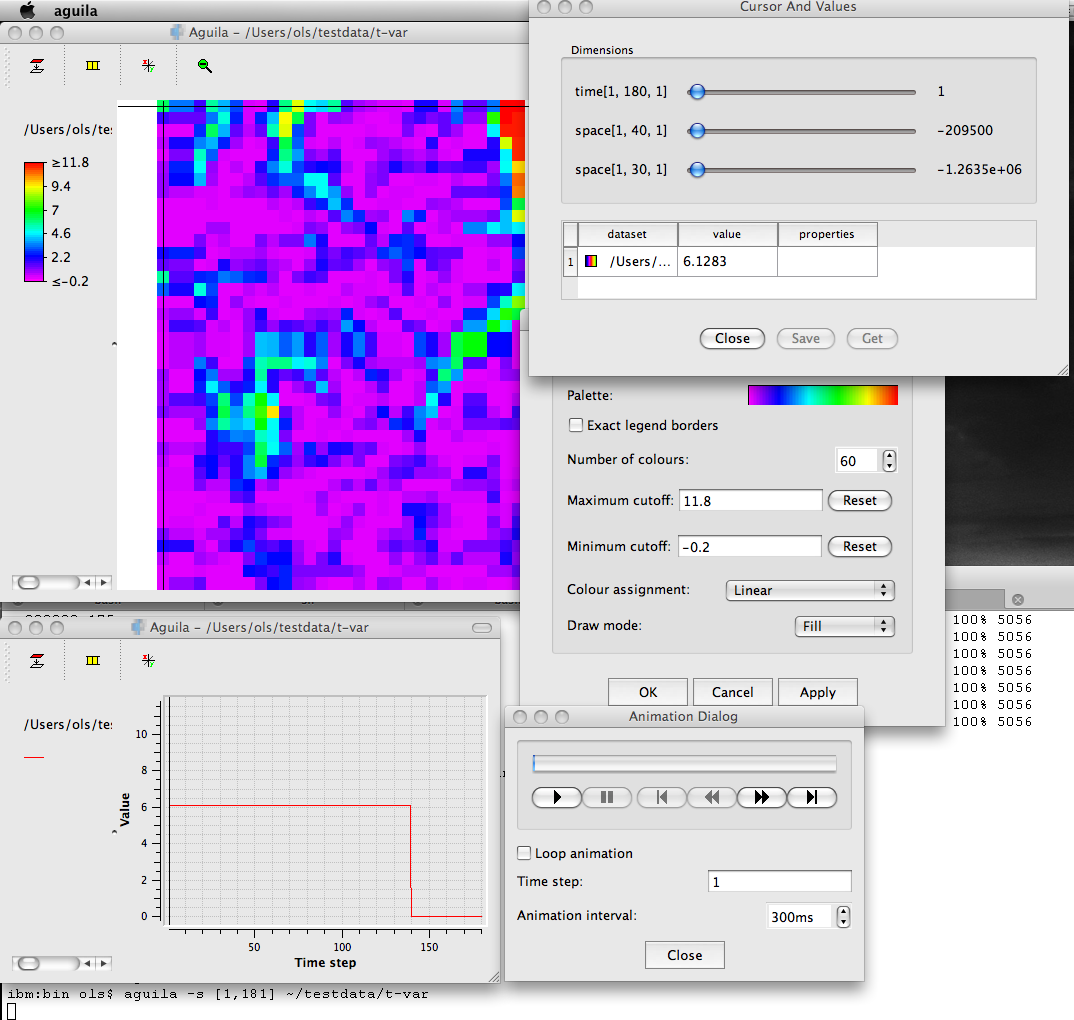Click the small close icon on the terminal tab
This screenshot has height=1020, width=1074.
[x=1018, y=599]
